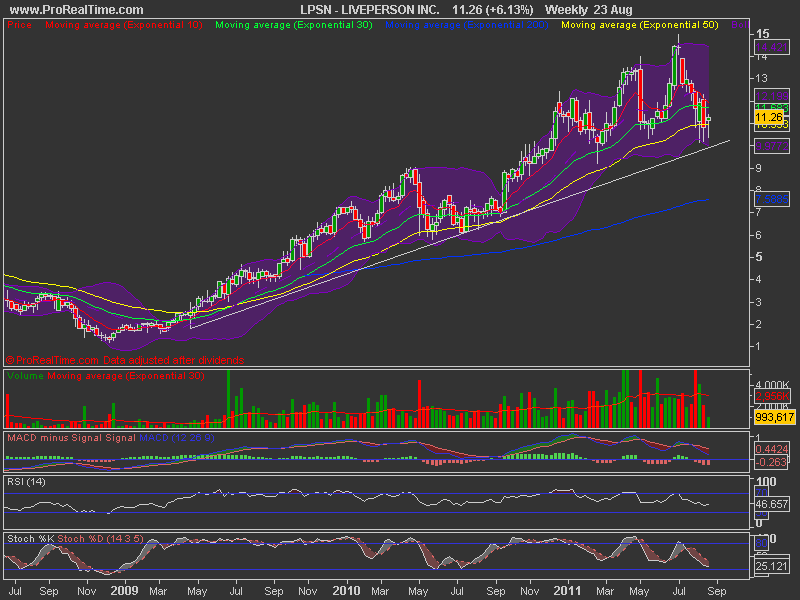Click the blue 7.5865 EMA 200 value tag
Image resolution: width=800 pixels, height=600 pixels.
771,199
